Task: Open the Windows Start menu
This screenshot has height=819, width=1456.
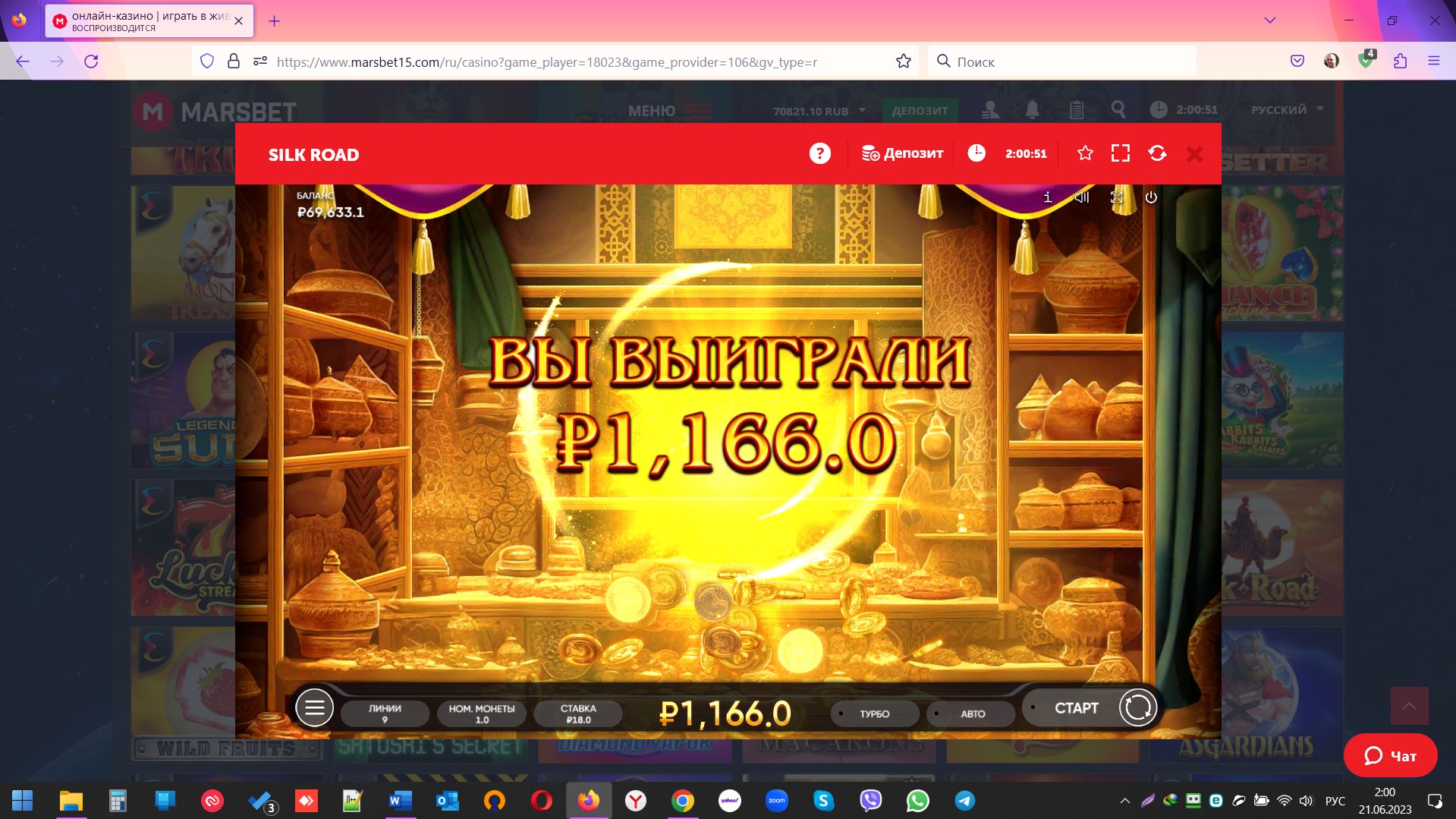Action: 23,801
